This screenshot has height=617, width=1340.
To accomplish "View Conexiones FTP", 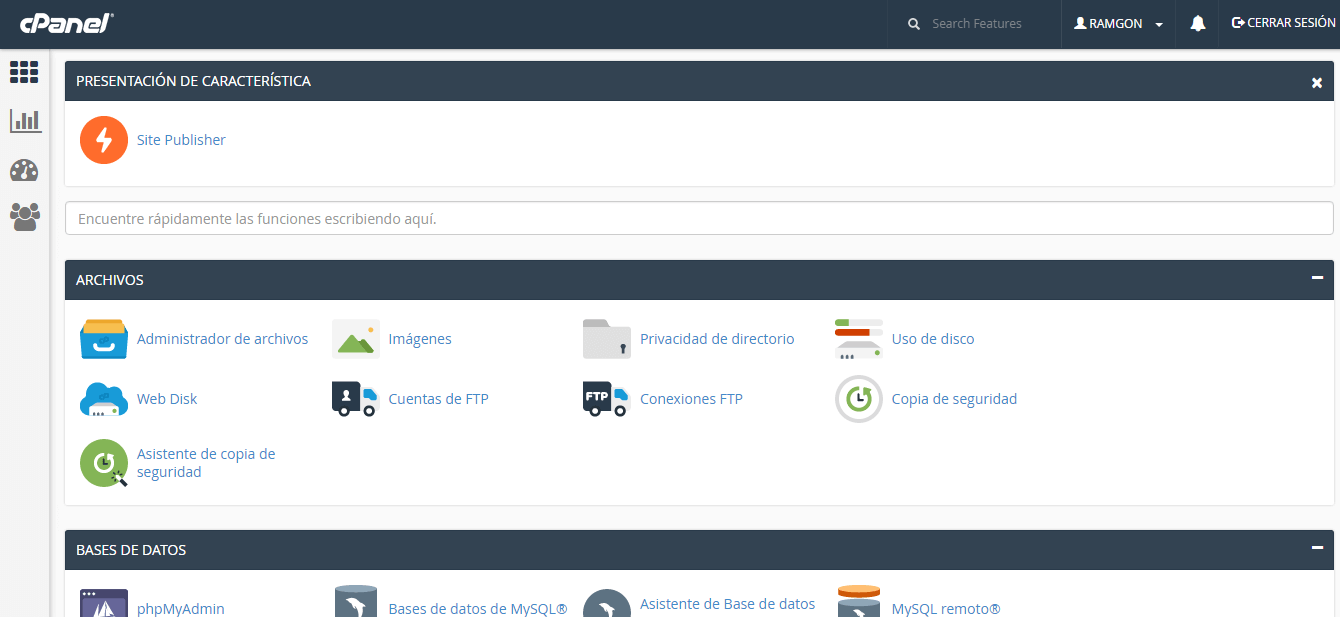I will click(x=691, y=399).
